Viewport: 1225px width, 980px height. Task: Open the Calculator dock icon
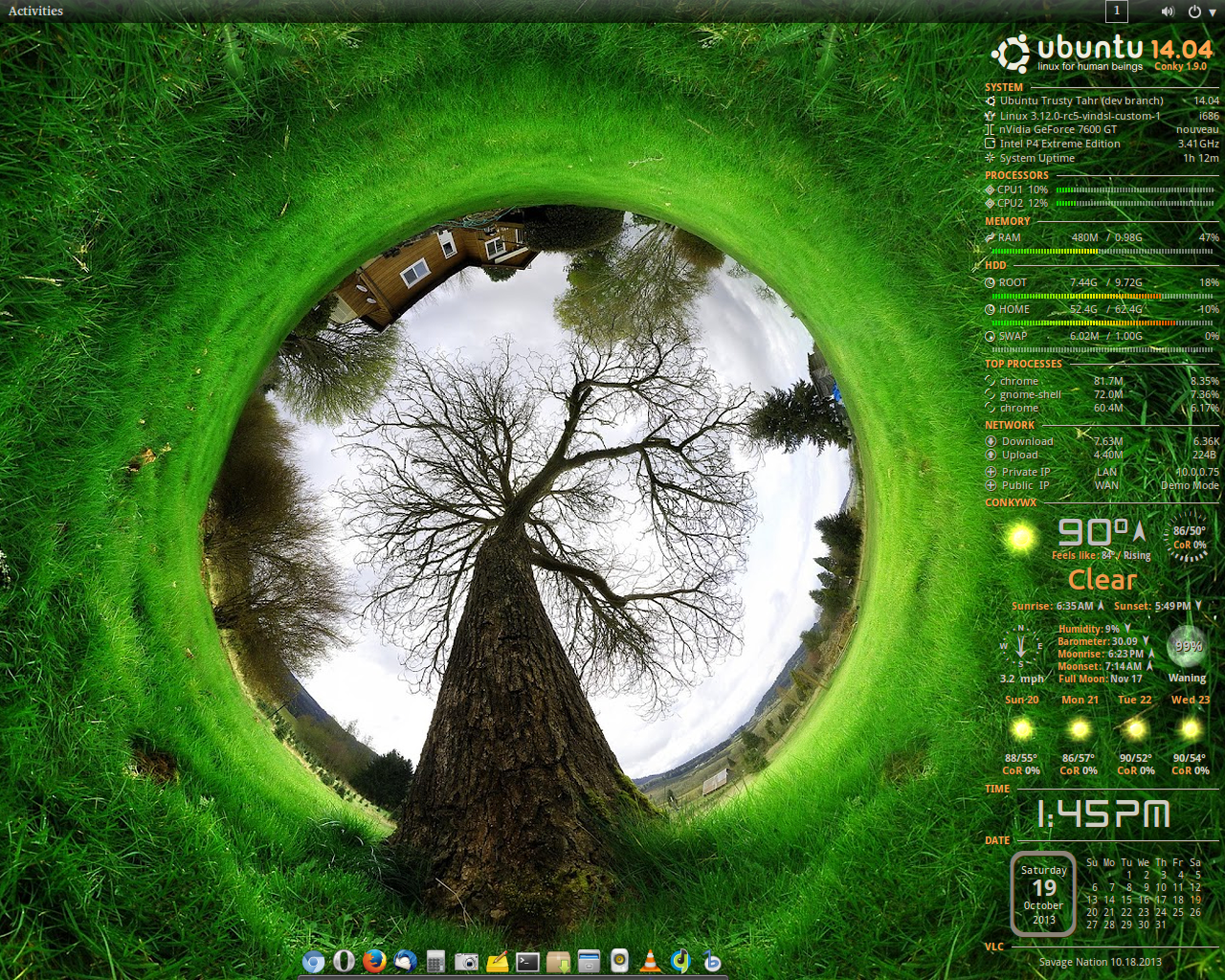pos(435,961)
